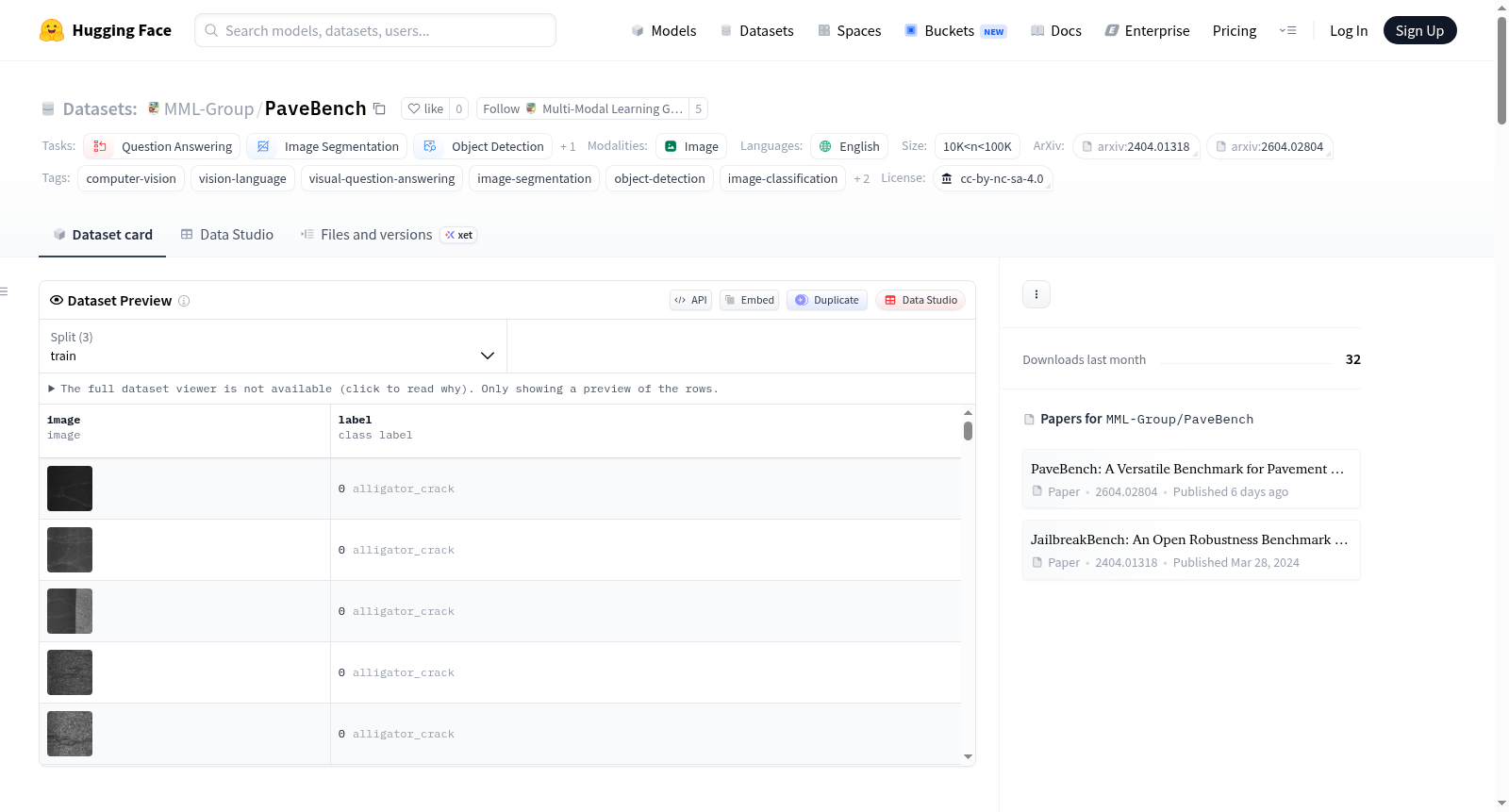Open the PaveBench paper card
The image size is (1509, 812).
(x=1191, y=479)
